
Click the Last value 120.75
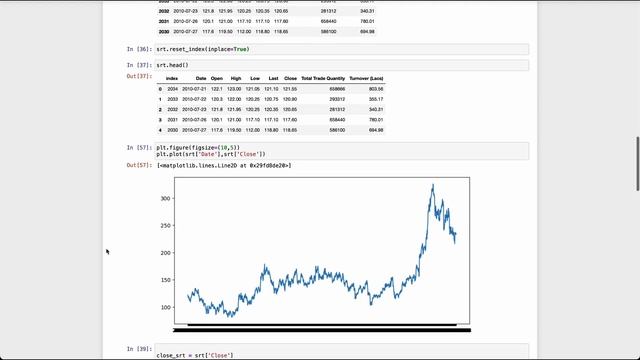point(271,99)
